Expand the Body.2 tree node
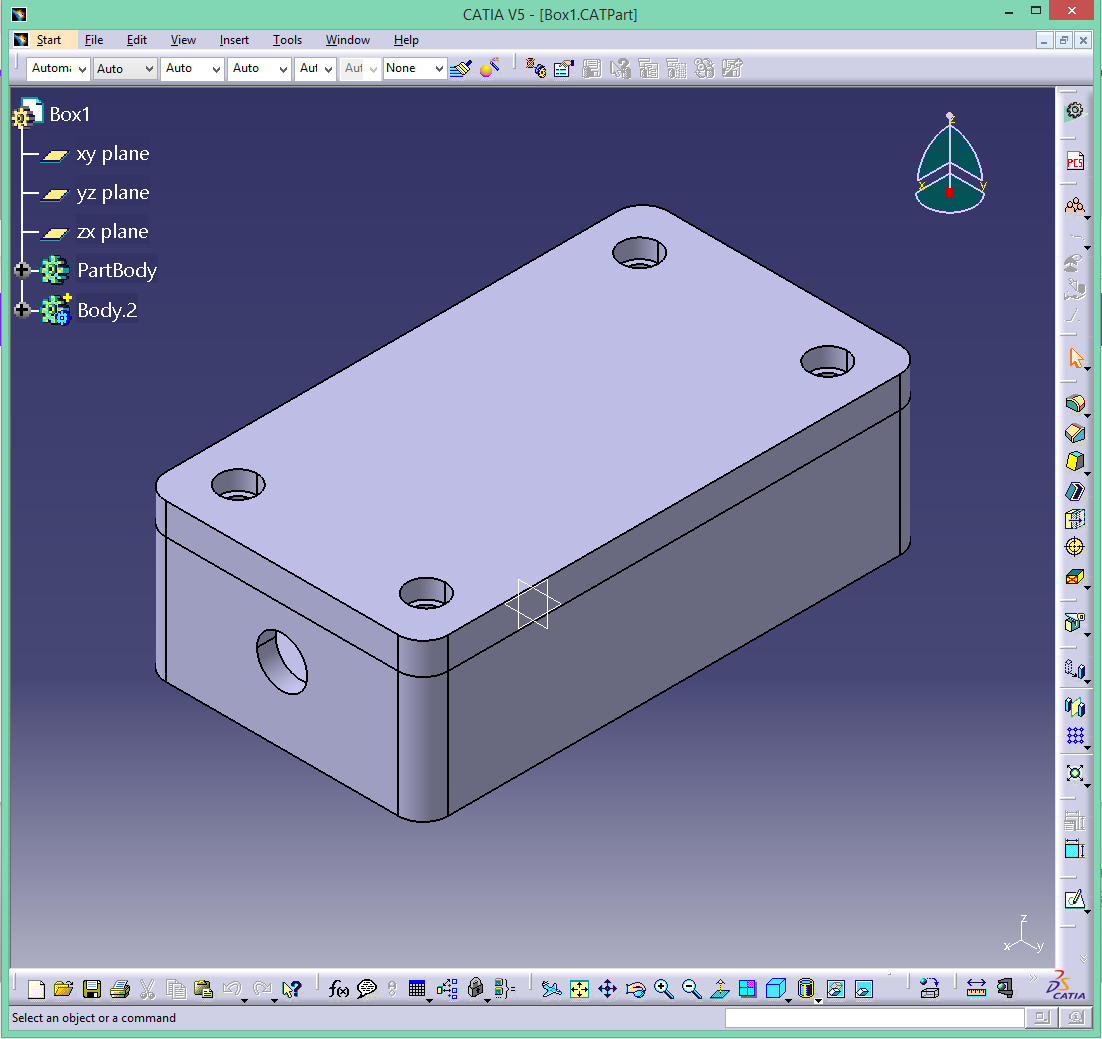Viewport: 1102px width, 1039px height. [x=22, y=311]
